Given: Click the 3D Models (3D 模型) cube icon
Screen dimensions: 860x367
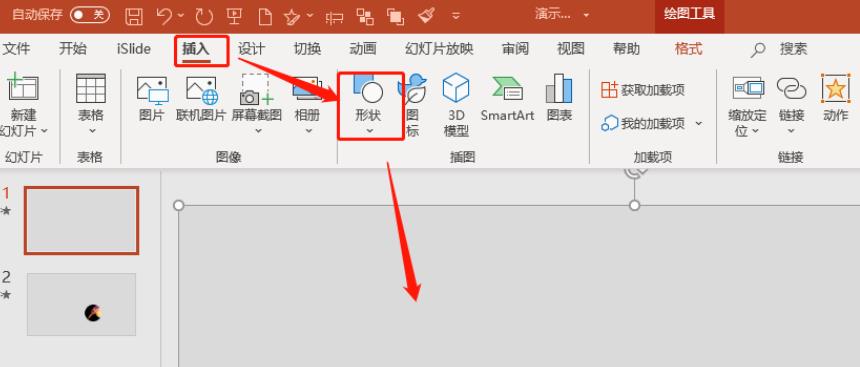Looking at the screenshot, I should 456,88.
